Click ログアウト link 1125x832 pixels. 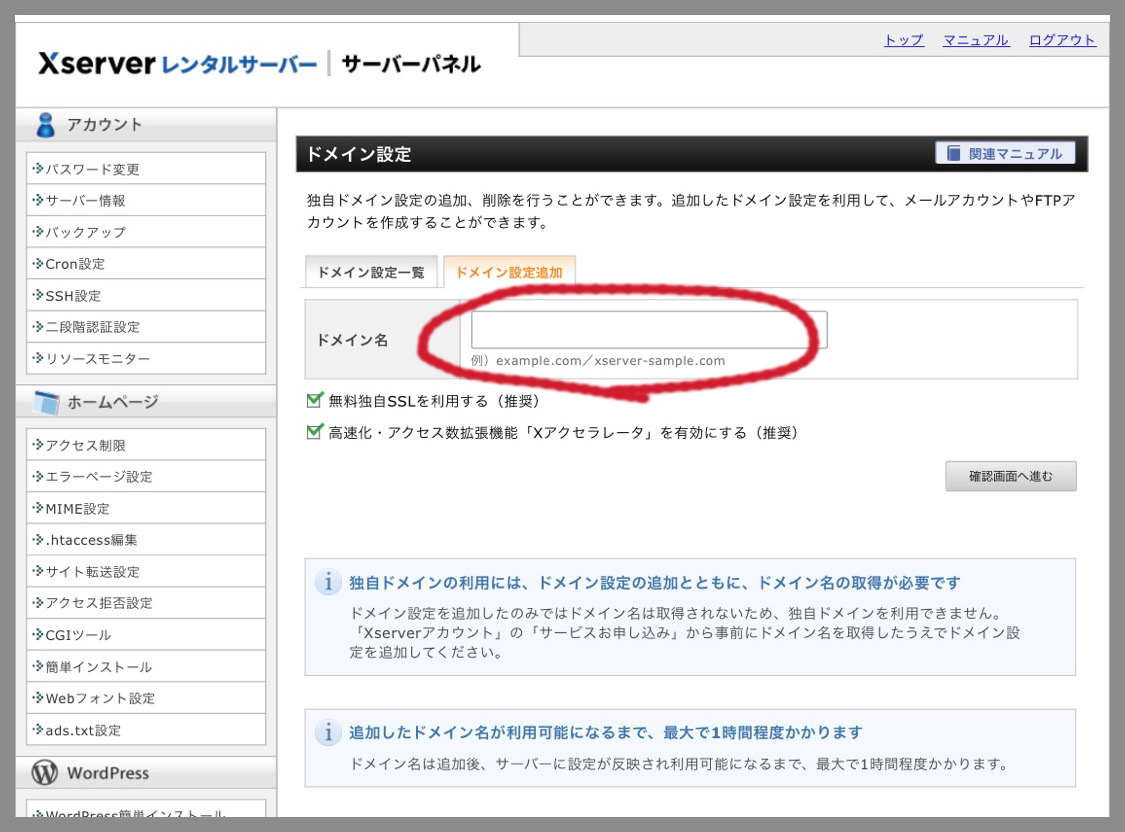pyautogui.click(x=1062, y=40)
